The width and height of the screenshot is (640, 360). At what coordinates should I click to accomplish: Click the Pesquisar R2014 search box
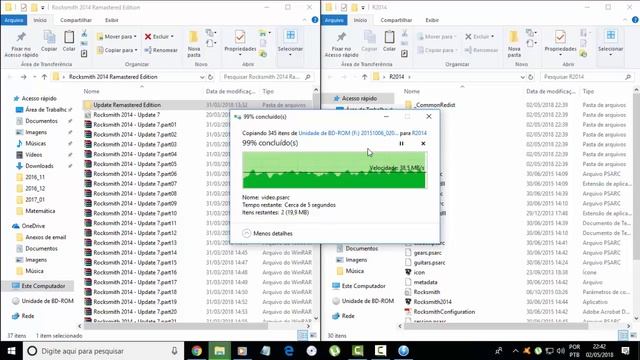[588, 77]
